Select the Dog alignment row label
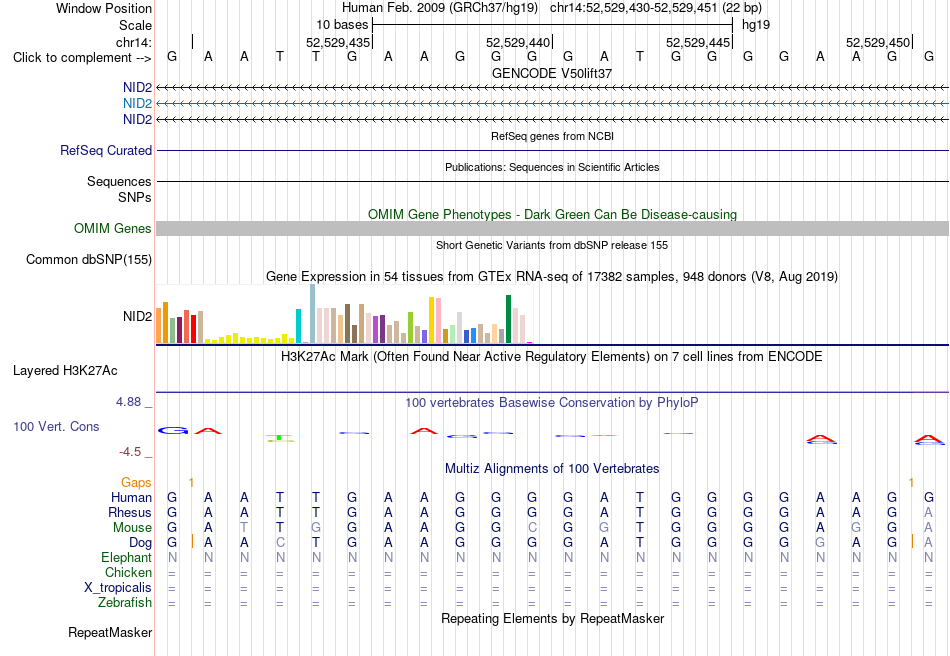 pos(140,543)
